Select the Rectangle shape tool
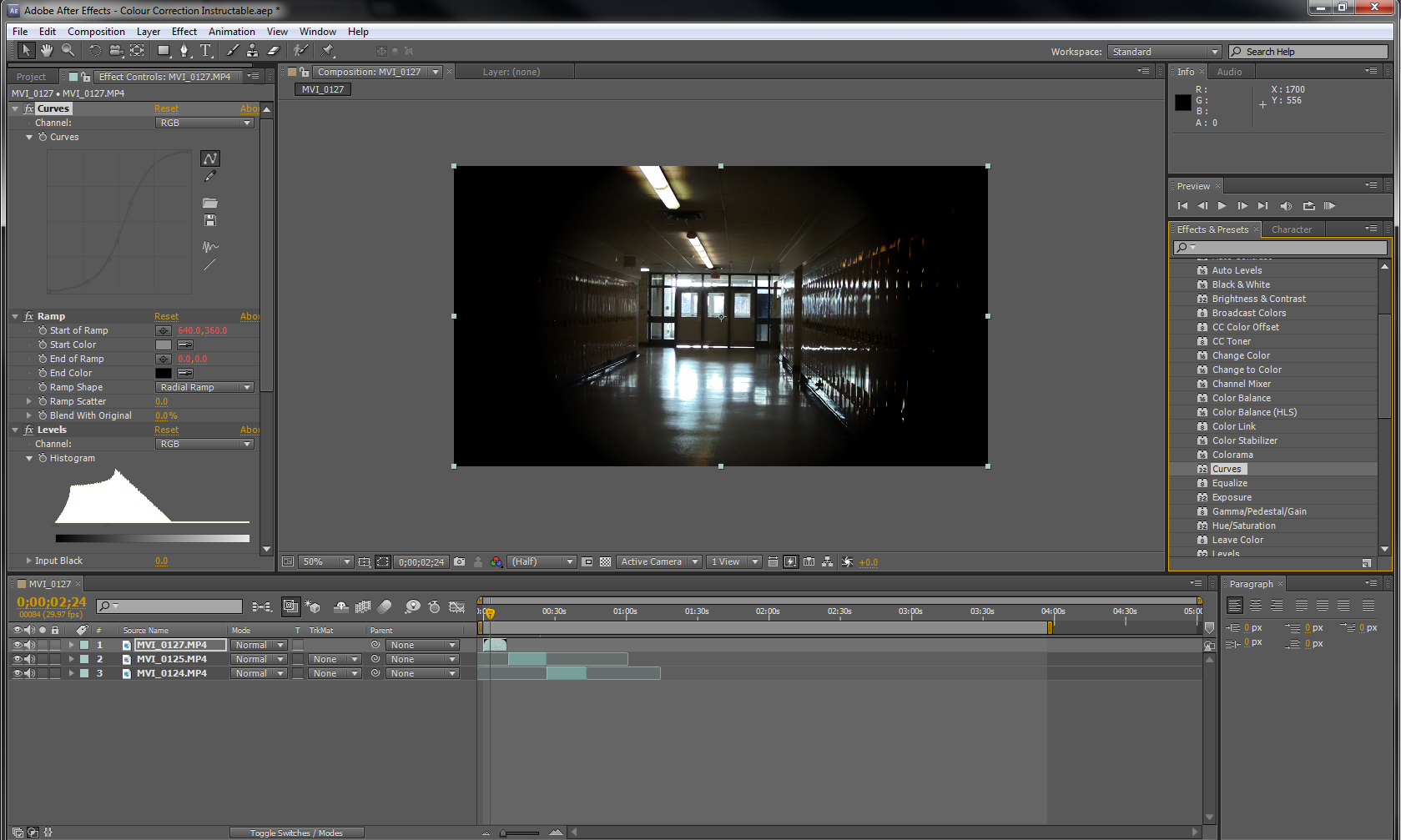This screenshot has width=1401, height=840. pyautogui.click(x=164, y=51)
